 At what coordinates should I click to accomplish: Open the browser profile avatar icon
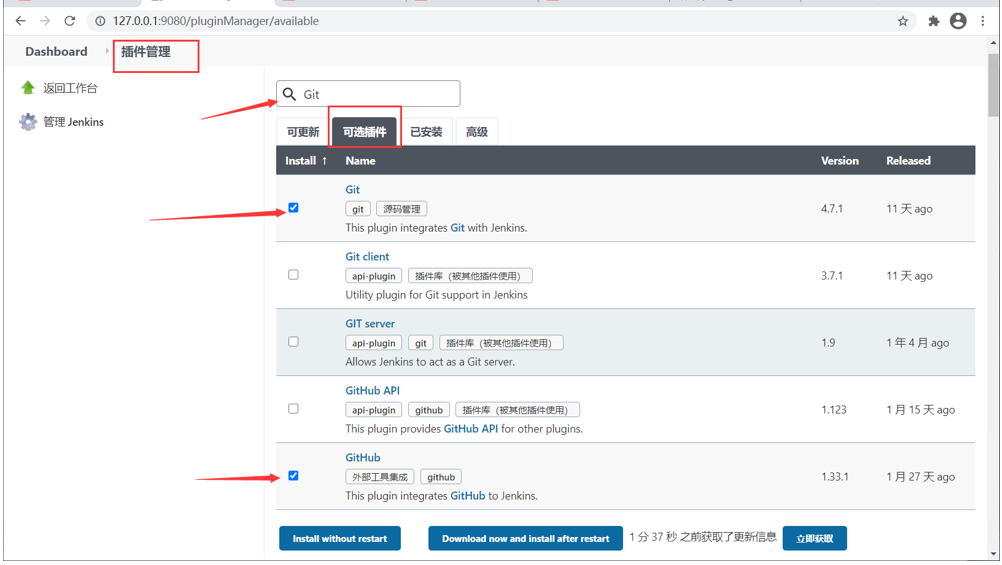(958, 21)
